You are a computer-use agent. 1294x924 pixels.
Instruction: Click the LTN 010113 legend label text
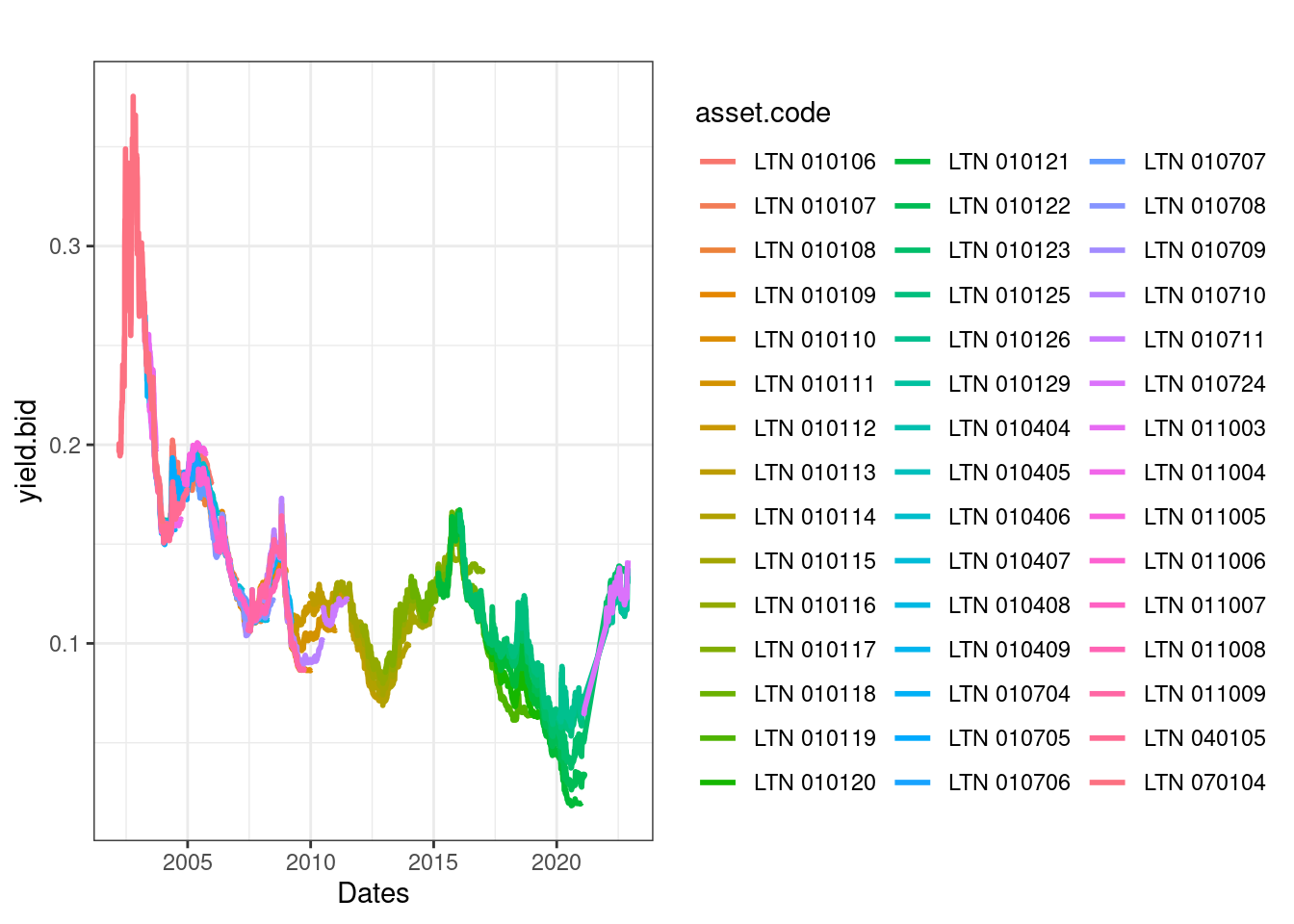tap(815, 473)
